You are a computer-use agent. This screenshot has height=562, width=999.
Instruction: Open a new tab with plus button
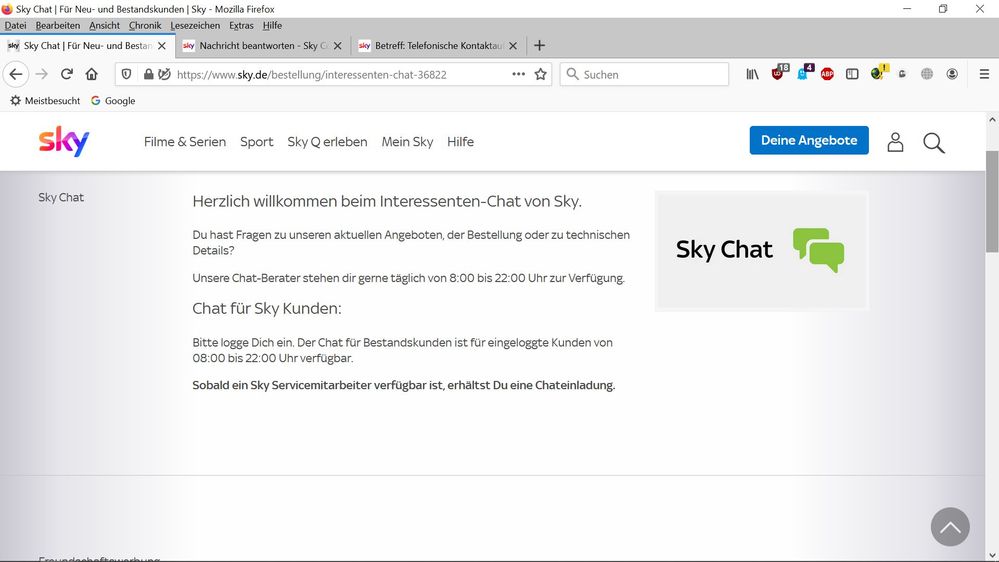coord(540,45)
